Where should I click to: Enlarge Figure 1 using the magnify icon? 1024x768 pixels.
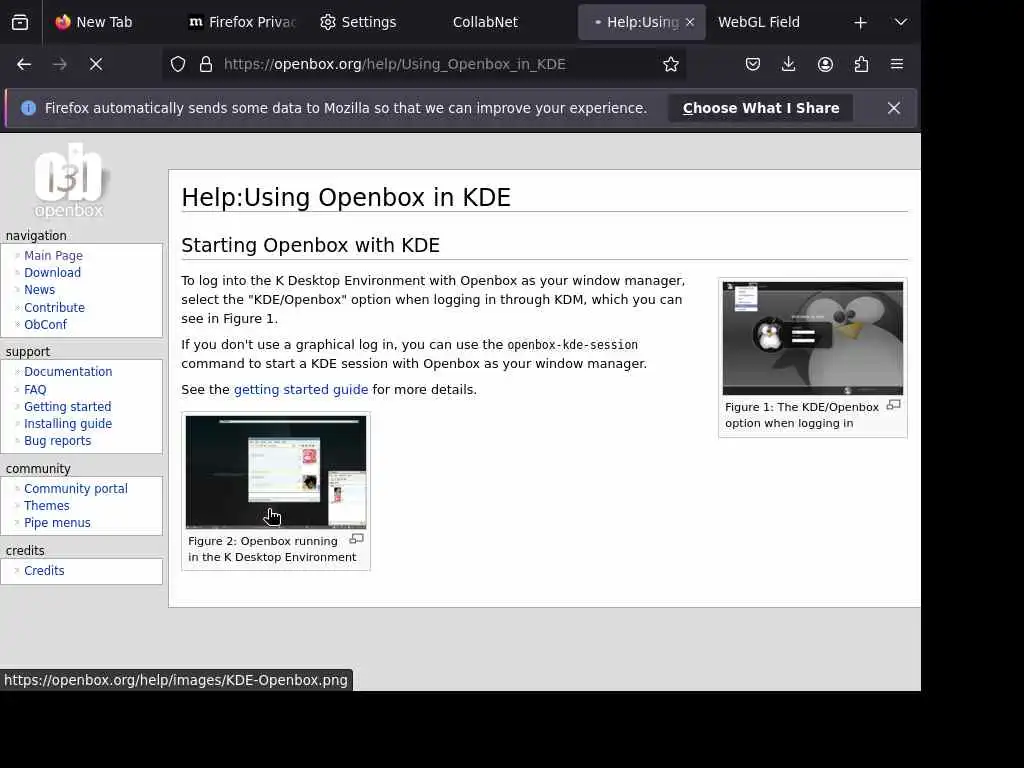893,405
